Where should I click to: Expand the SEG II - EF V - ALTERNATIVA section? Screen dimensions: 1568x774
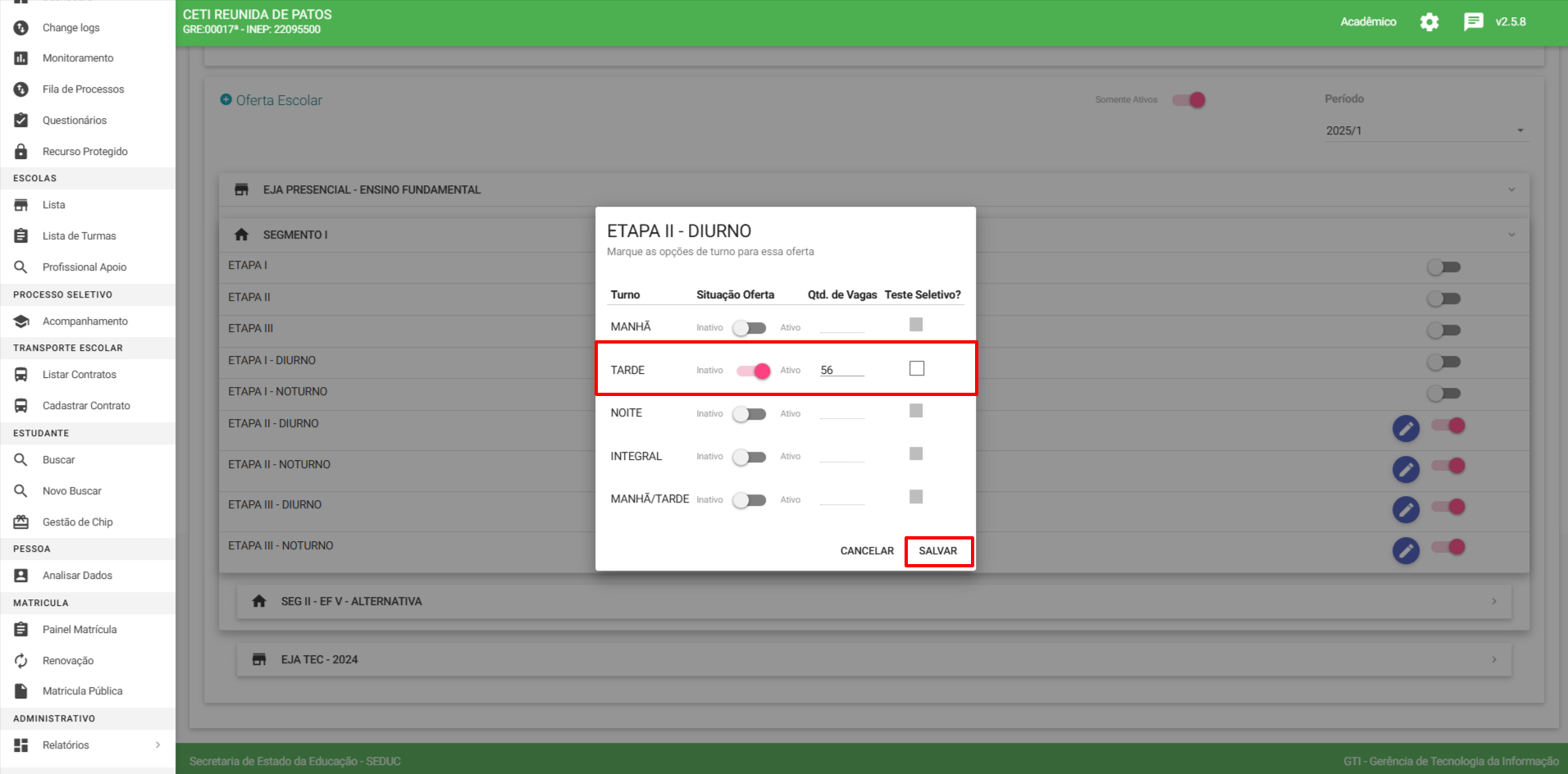(x=873, y=602)
